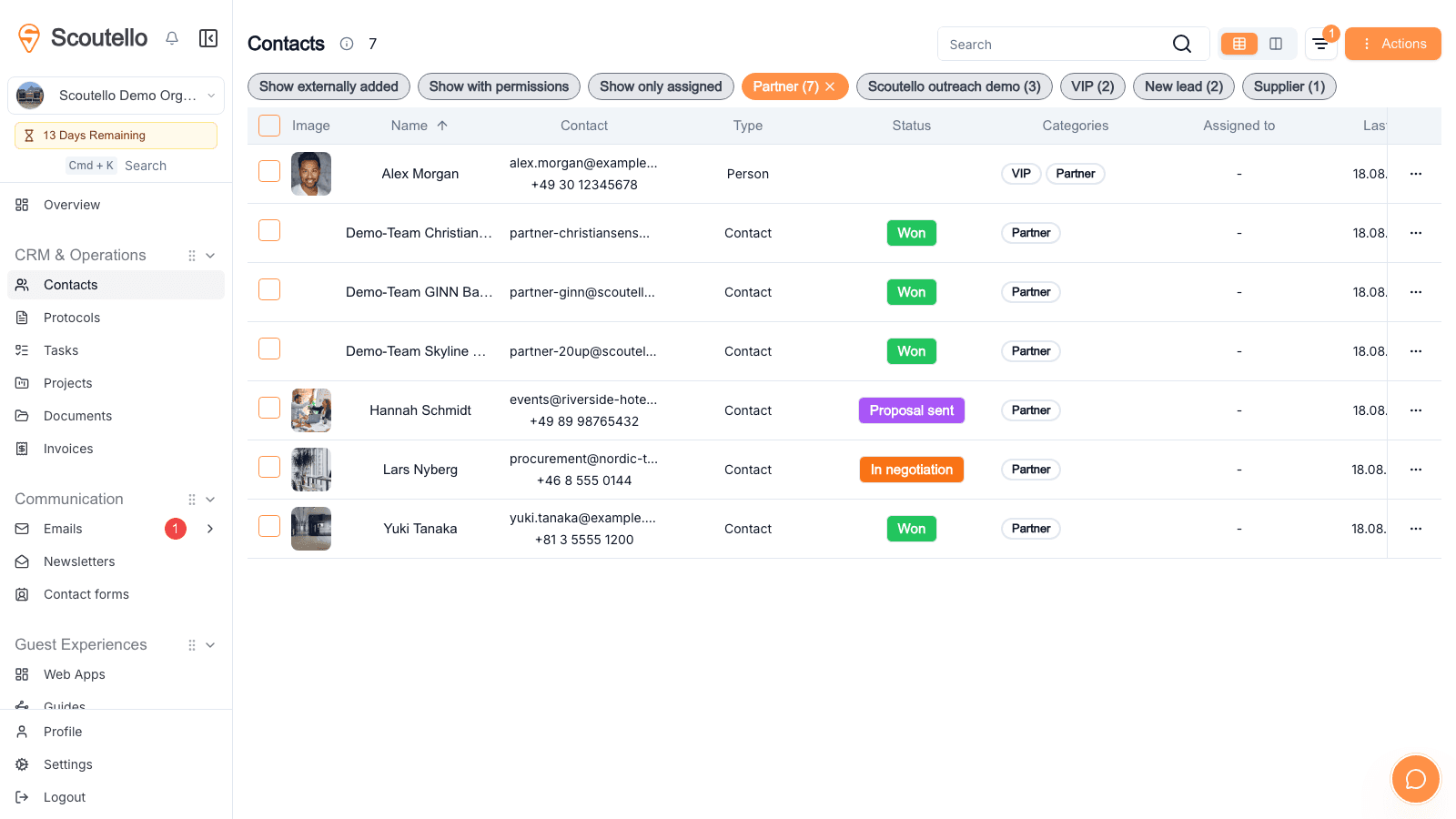Image resolution: width=1456 pixels, height=819 pixels.
Task: Expand the Emails submenu arrow
Action: (210, 529)
